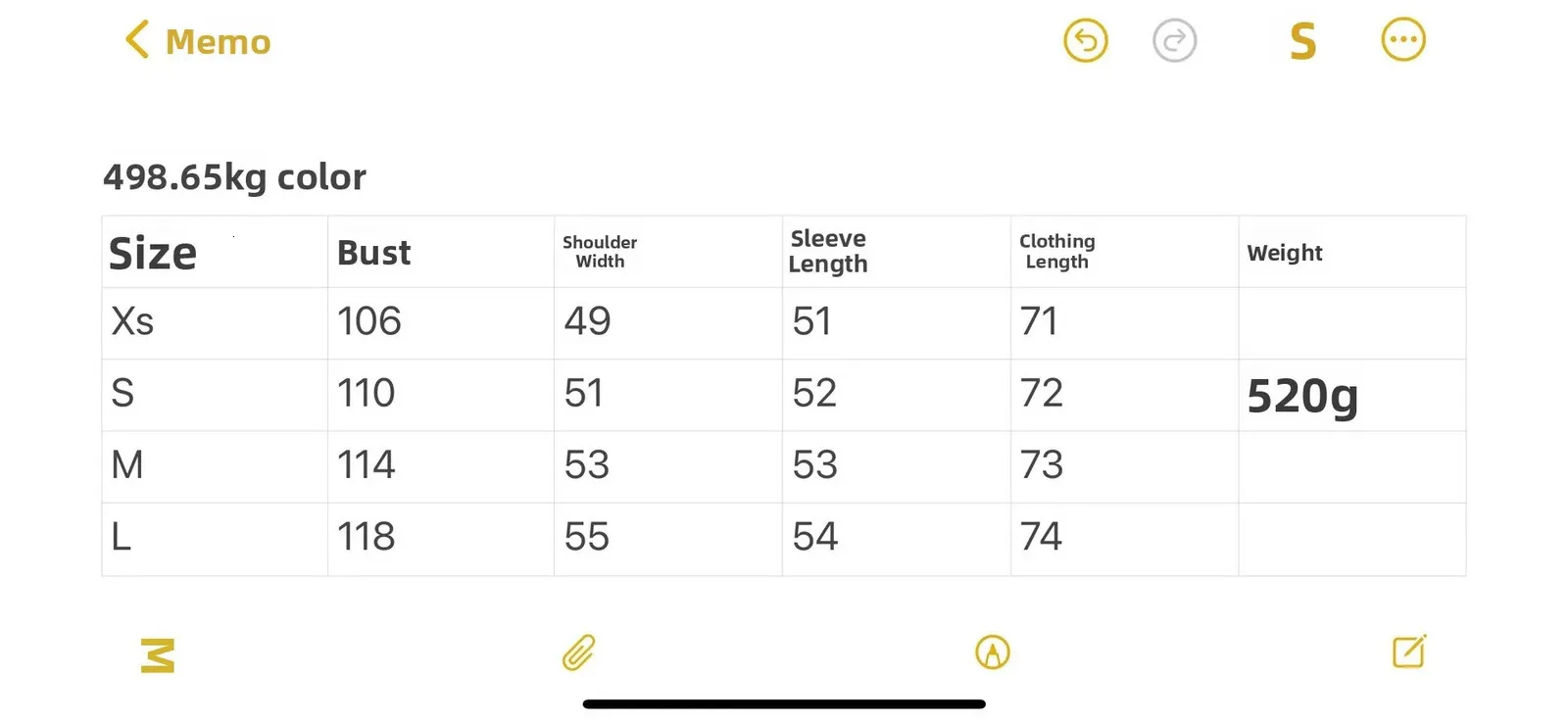Go back using the chevron arrow

[x=137, y=40]
